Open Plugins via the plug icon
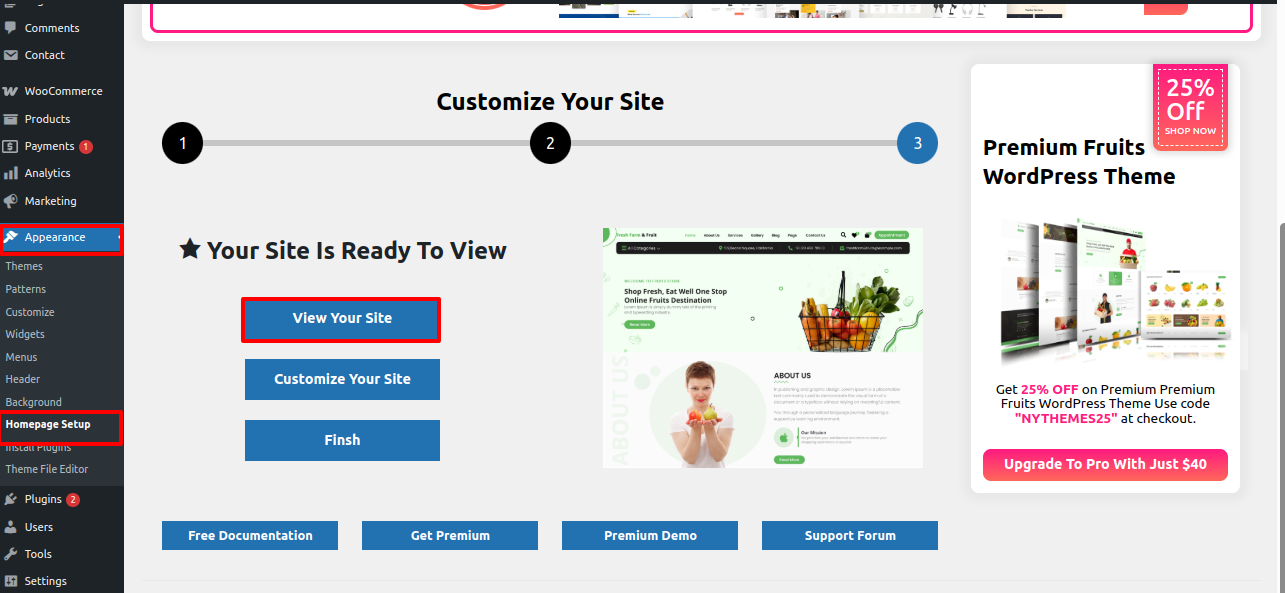Viewport: 1285px width, 593px height. pos(11,499)
